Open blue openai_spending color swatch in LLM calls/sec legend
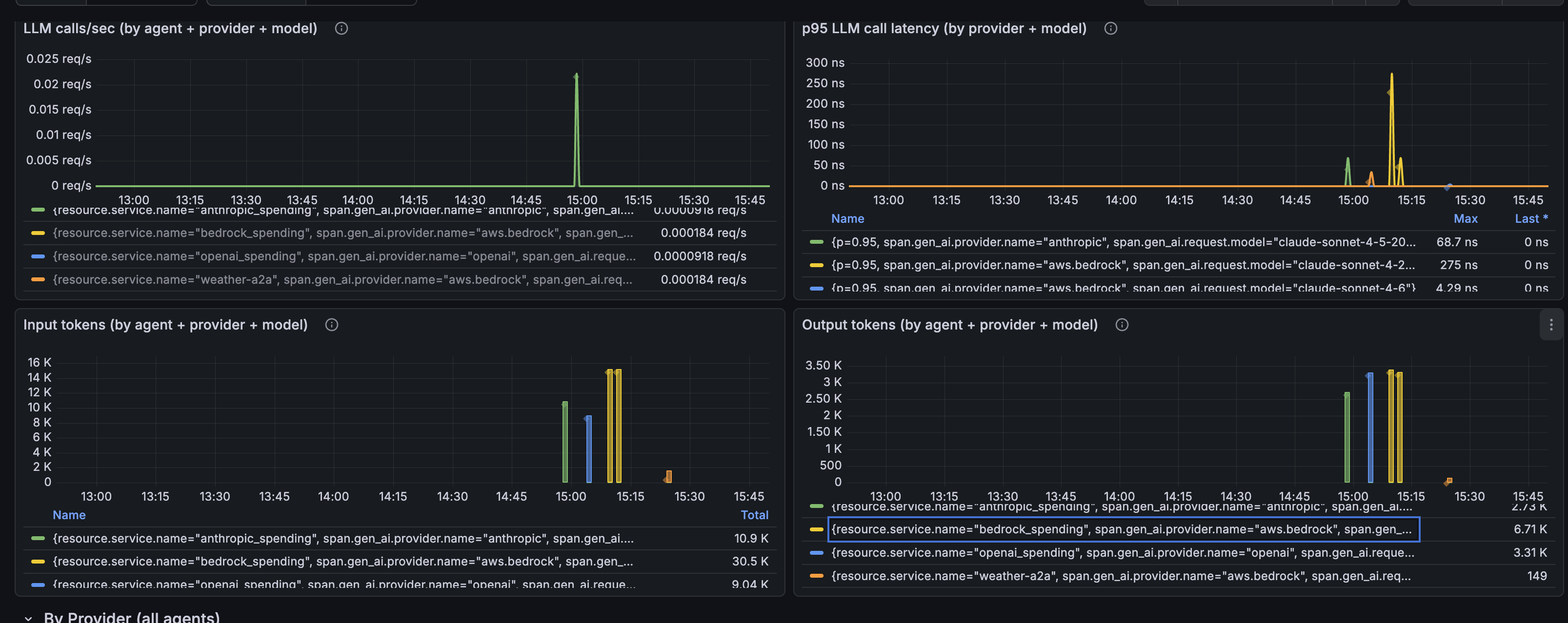Screen dimensions: 1568x623 point(38,257)
